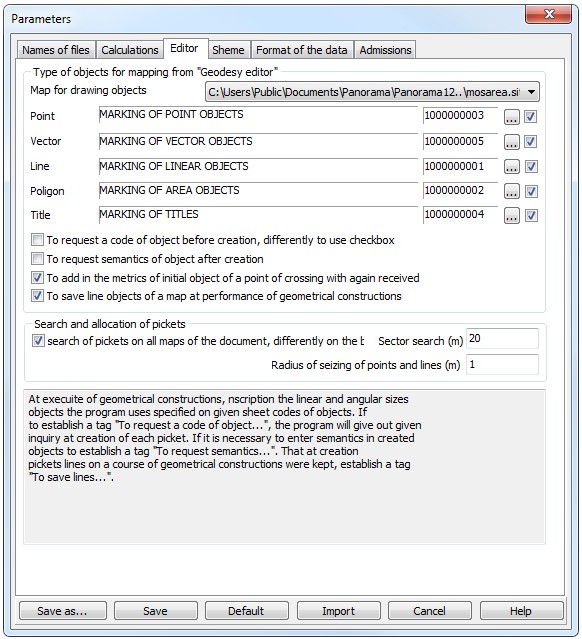Open Format of the data tab
The height and width of the screenshot is (639, 582).
(302, 50)
